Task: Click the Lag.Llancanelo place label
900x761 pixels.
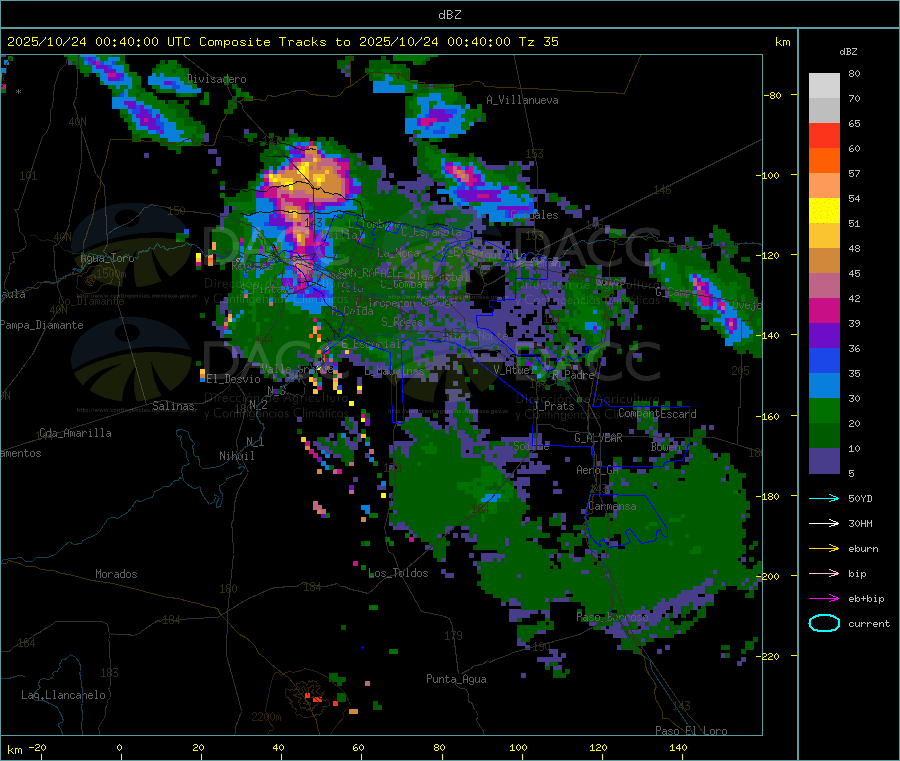Action: coord(64,695)
